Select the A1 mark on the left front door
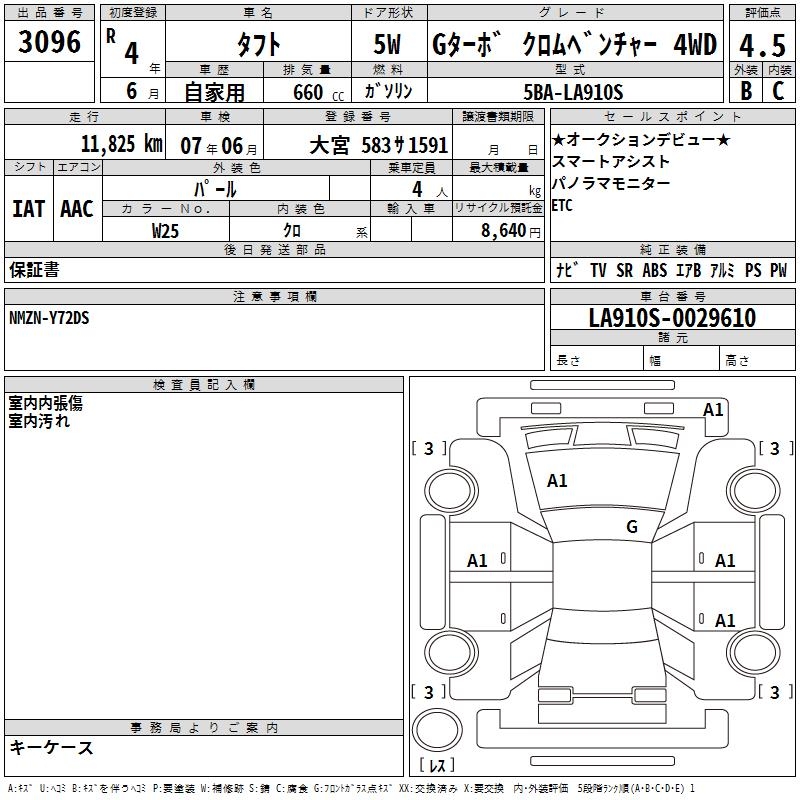 (x=478, y=561)
